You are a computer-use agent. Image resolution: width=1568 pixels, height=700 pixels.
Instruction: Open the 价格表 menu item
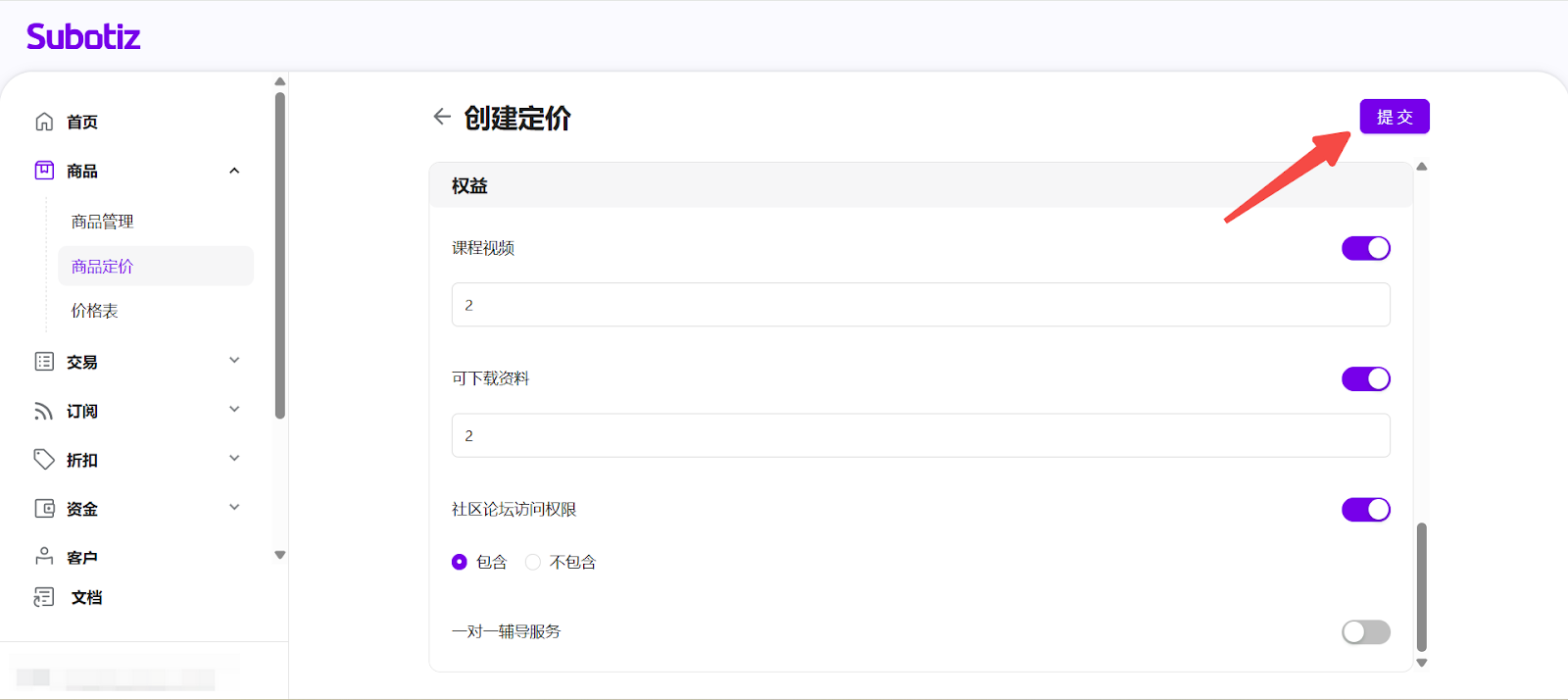[x=95, y=311]
